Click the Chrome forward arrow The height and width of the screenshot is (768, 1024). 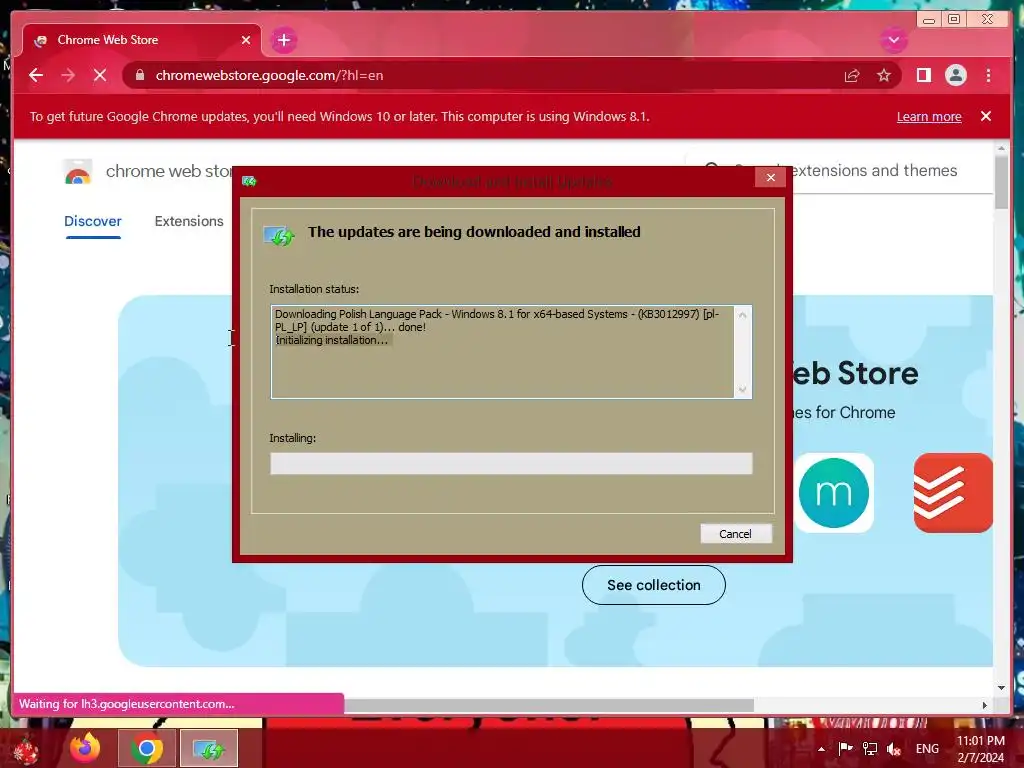(68, 75)
